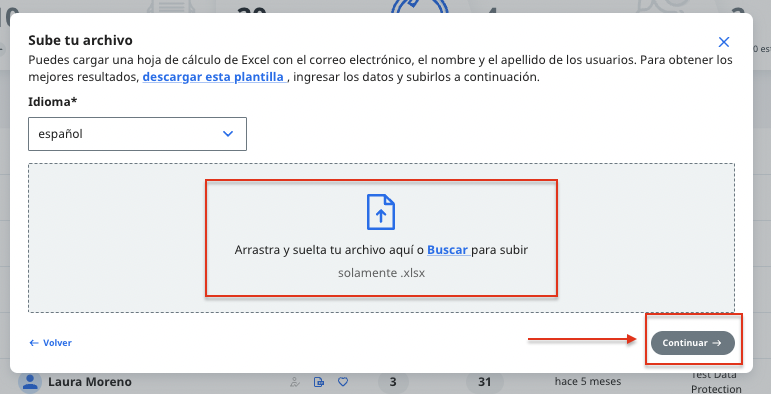Click the user-check icon in Laura Moreno's row

click(295, 382)
